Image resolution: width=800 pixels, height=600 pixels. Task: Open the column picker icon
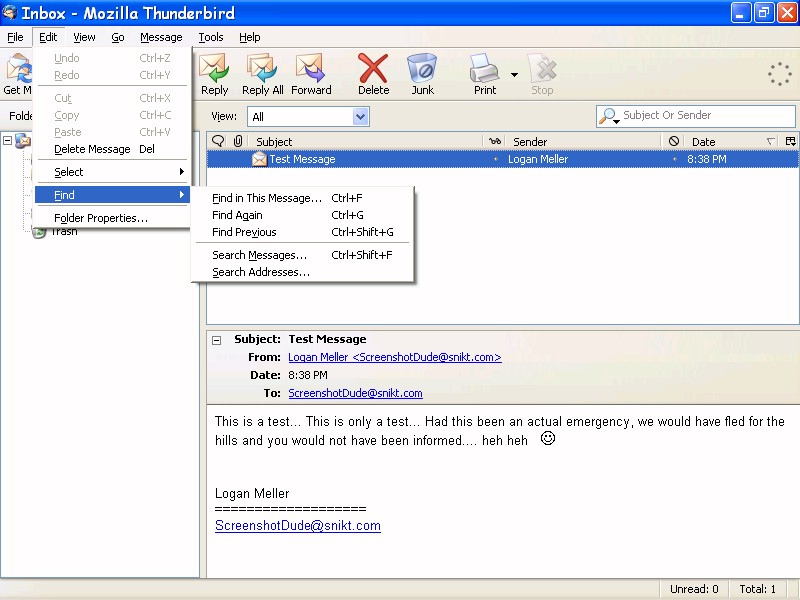tap(790, 141)
